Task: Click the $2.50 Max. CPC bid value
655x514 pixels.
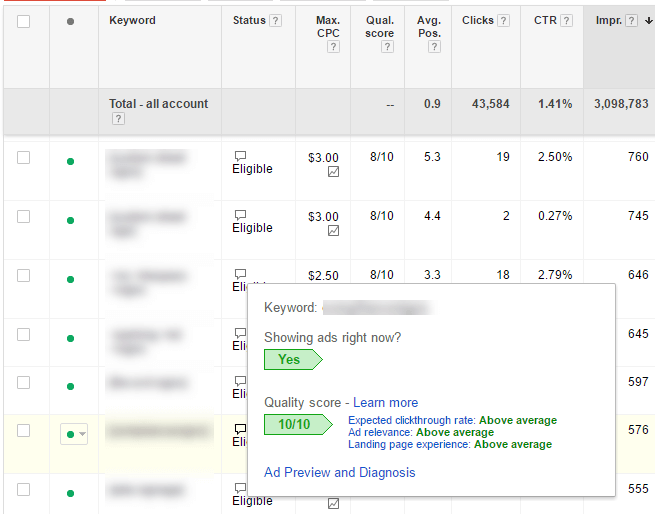Action: click(324, 275)
